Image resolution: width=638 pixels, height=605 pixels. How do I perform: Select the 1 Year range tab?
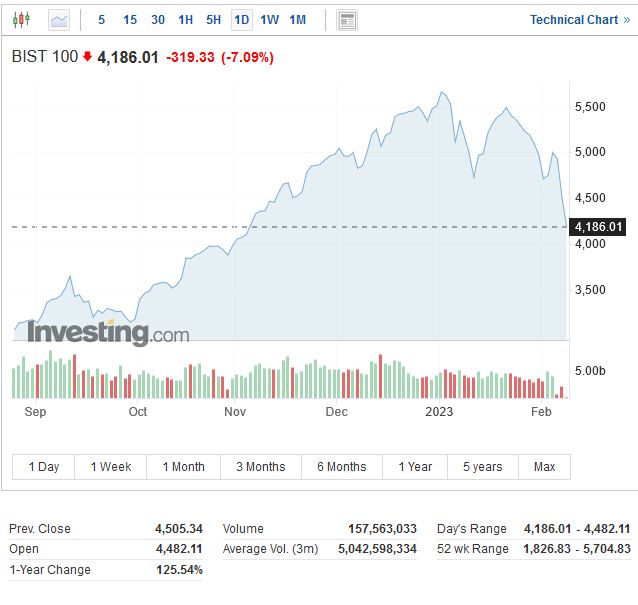[x=415, y=467]
